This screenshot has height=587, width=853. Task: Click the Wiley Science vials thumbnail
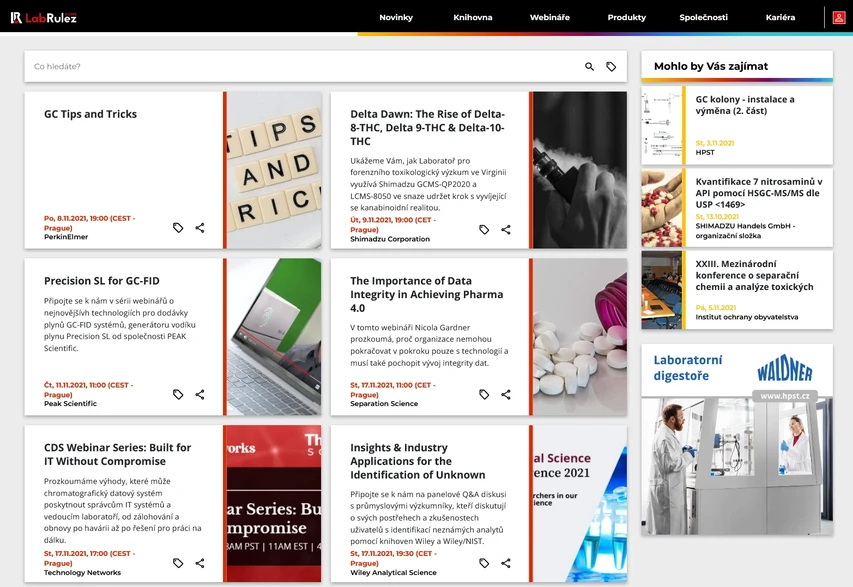point(580,504)
